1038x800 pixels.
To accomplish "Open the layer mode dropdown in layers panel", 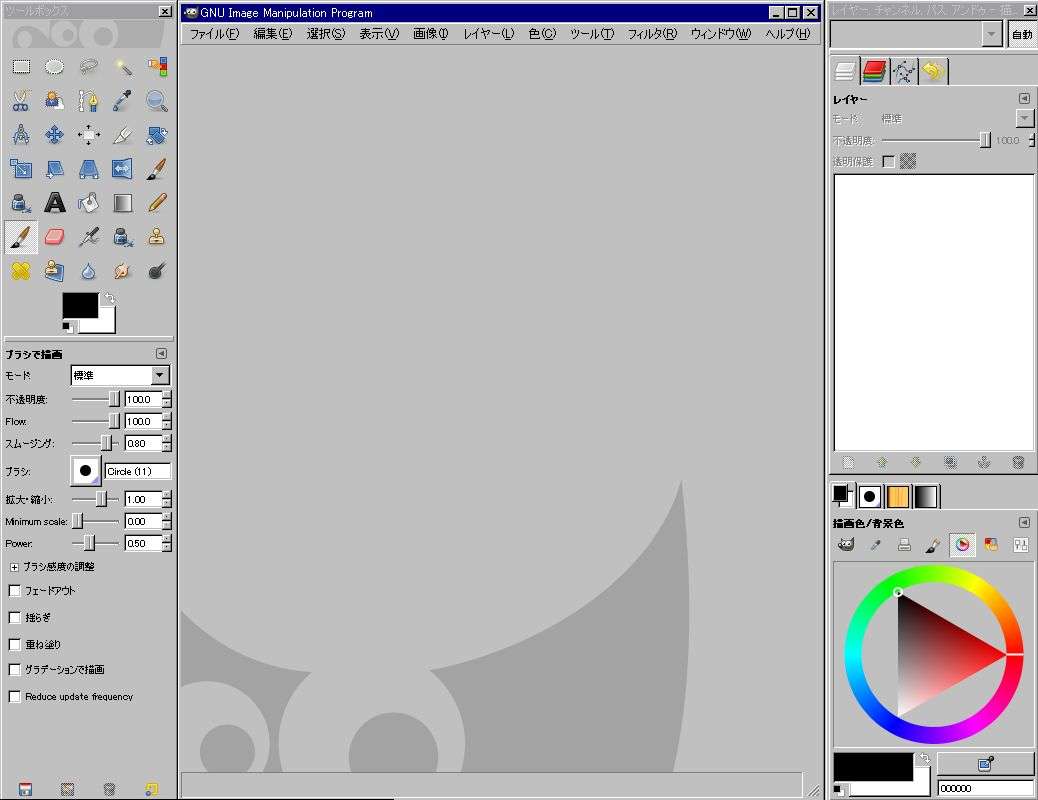I will 1024,119.
